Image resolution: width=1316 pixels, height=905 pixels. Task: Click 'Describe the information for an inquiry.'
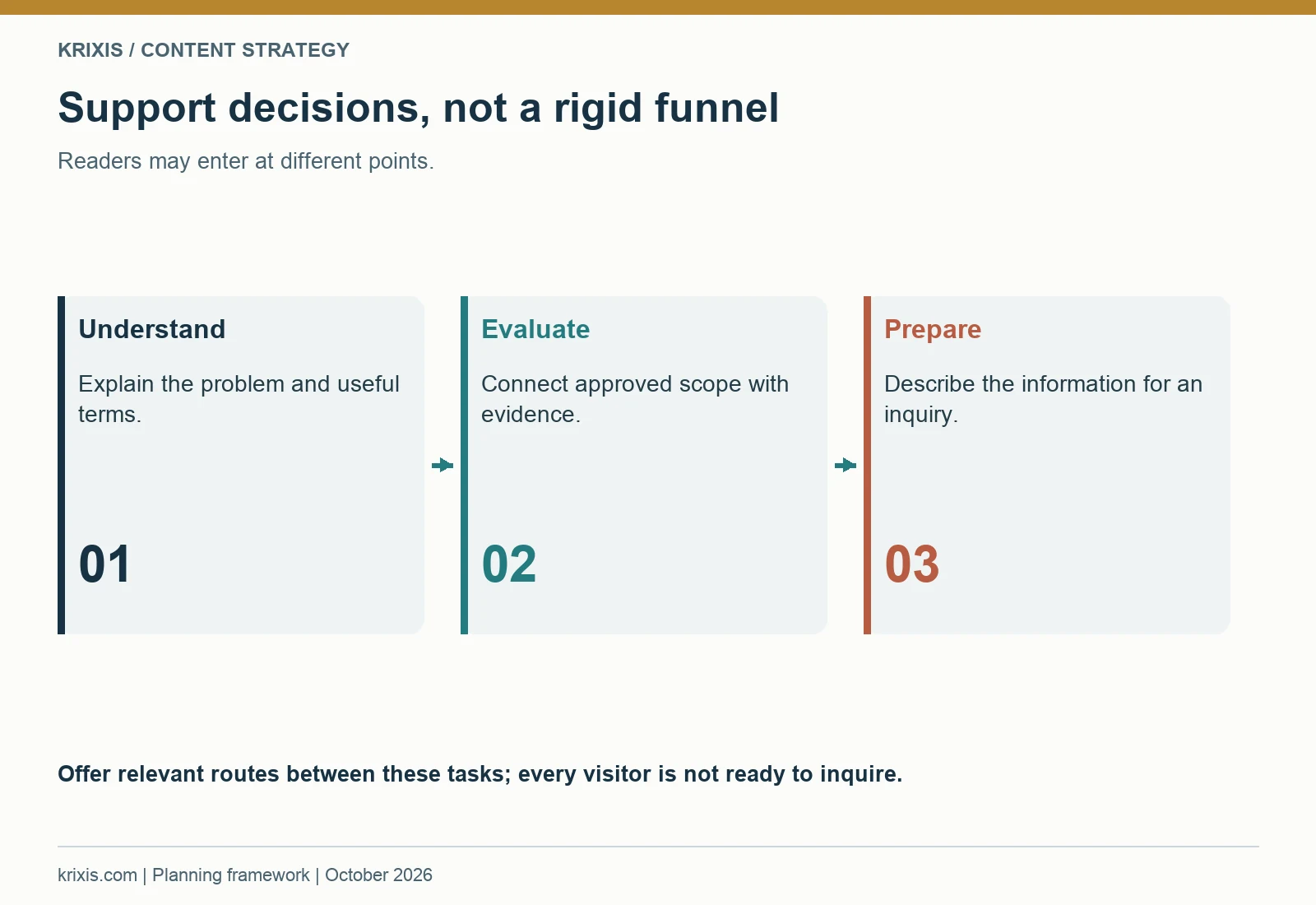click(x=1043, y=399)
